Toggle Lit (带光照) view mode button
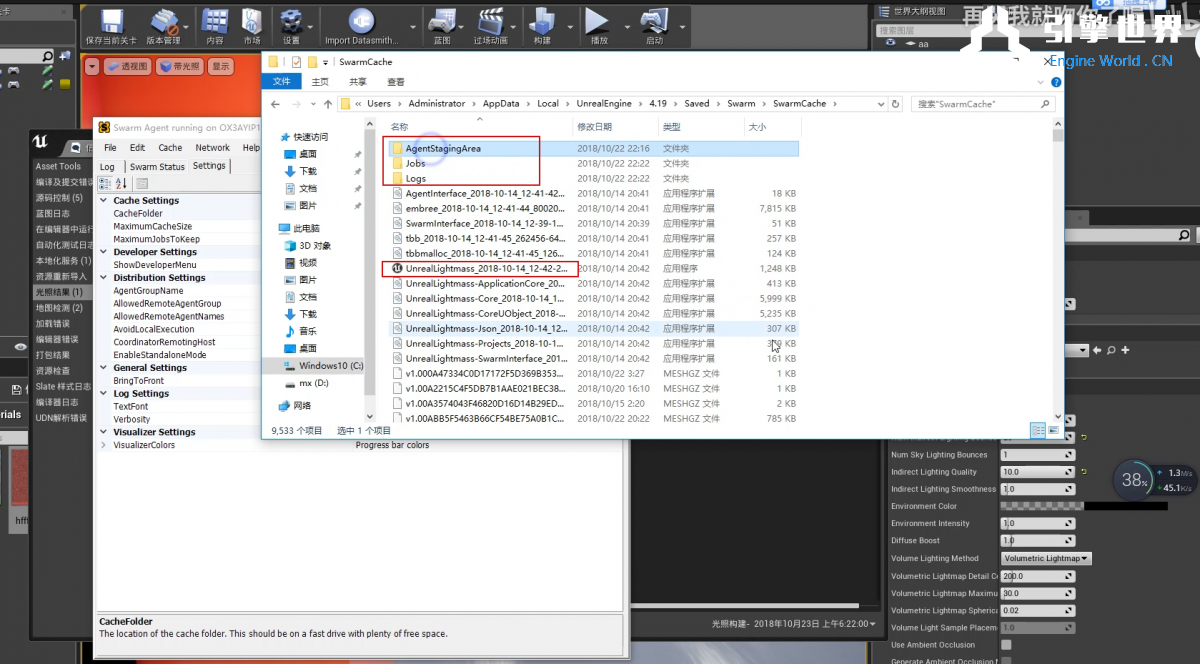1200x664 pixels. [x=180, y=67]
